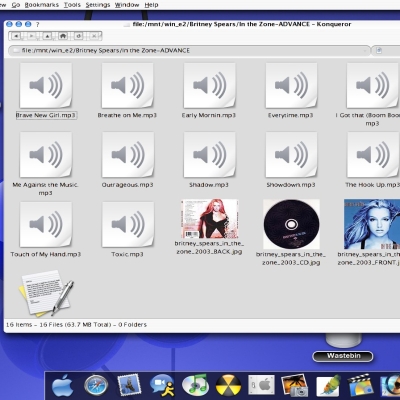The image size is (400, 400).
Task: Select the Breathe on Me.mp3 audio icon
Action: pos(128,85)
